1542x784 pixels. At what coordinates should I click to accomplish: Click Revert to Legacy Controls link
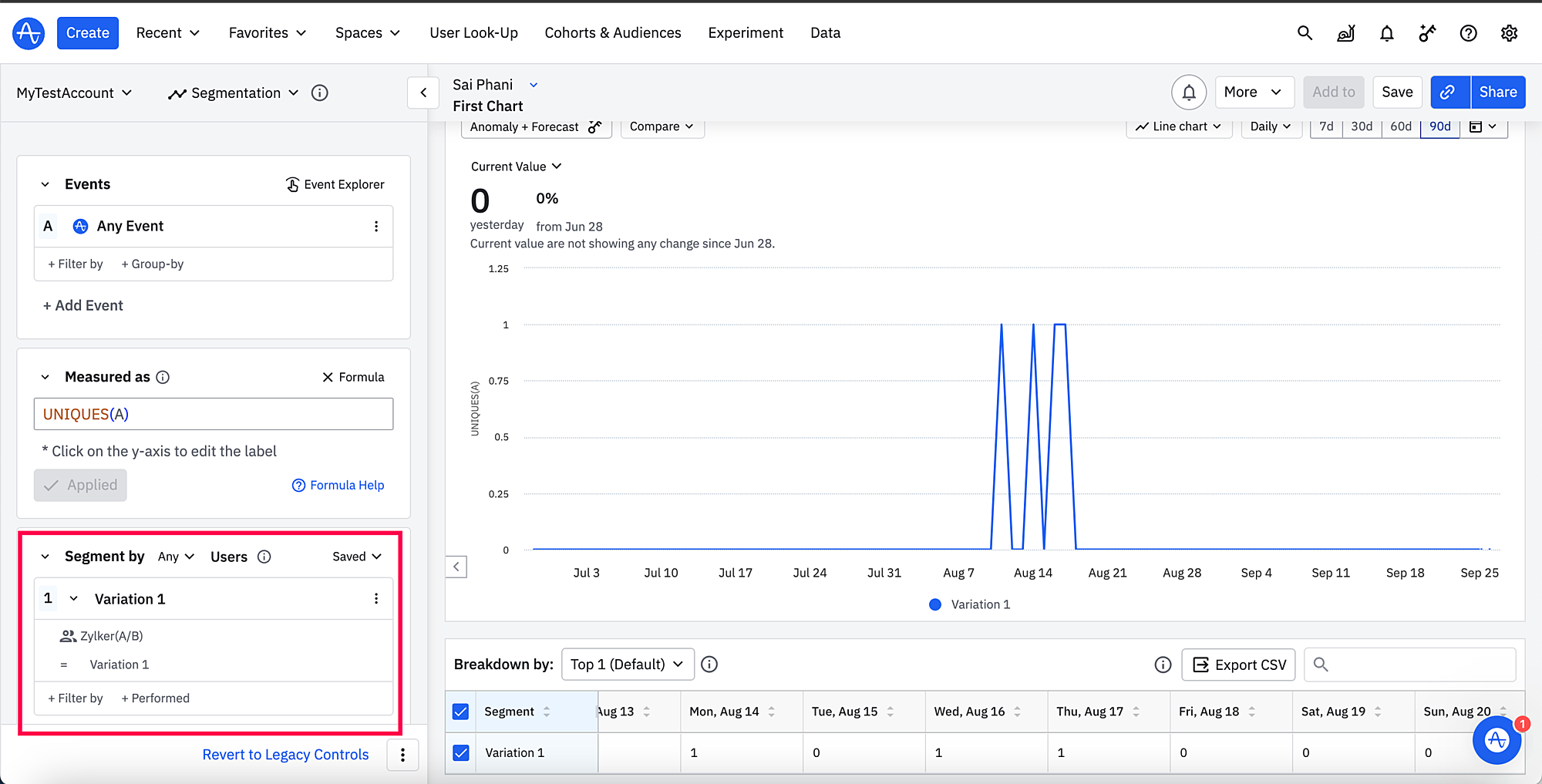(285, 755)
